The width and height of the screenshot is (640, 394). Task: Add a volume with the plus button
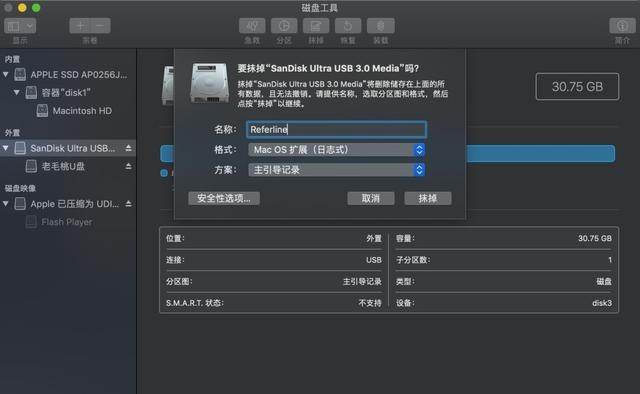click(x=80, y=26)
